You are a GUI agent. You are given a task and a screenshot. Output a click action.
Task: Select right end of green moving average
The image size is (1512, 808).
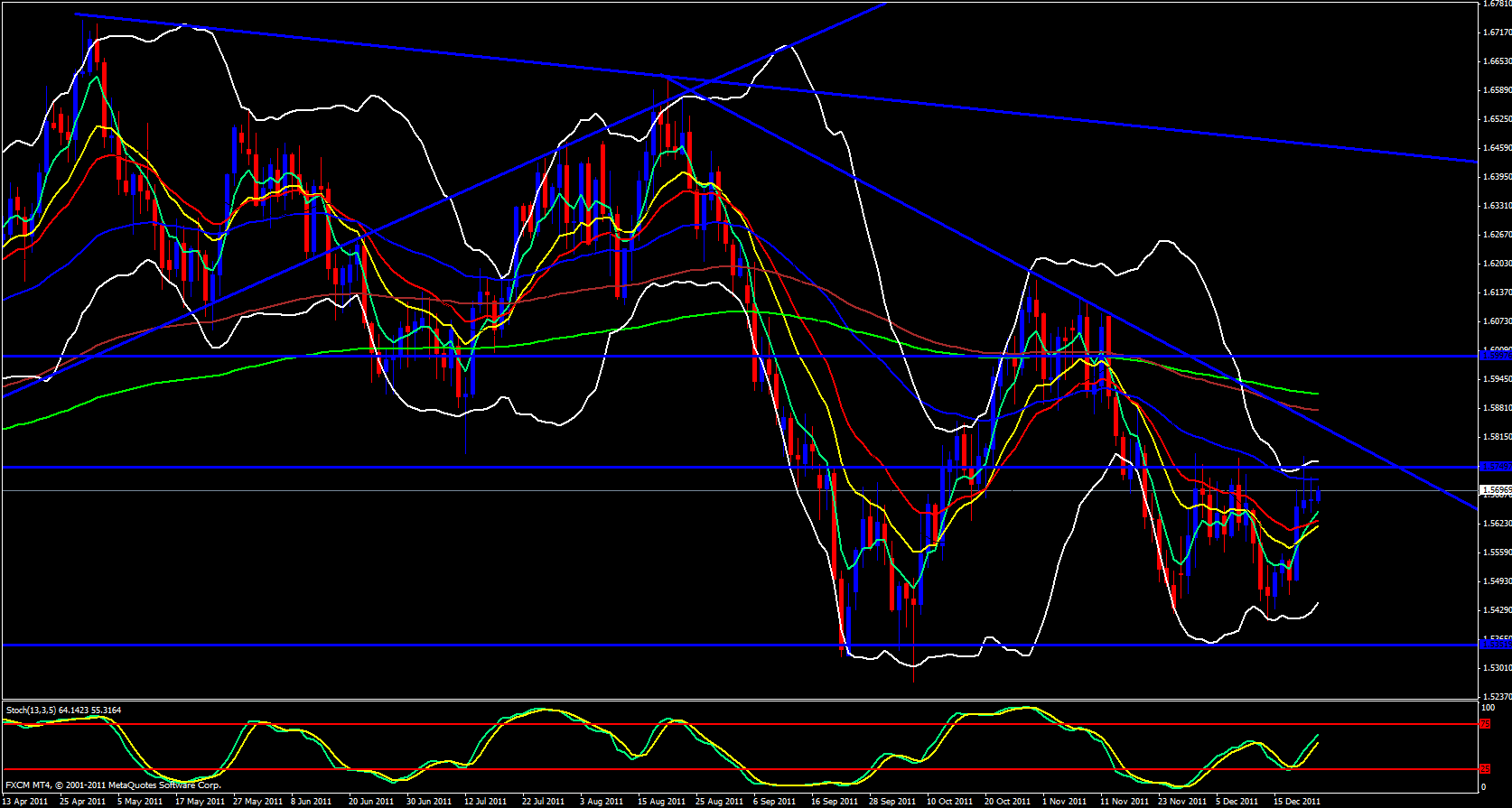[x=1317, y=394]
